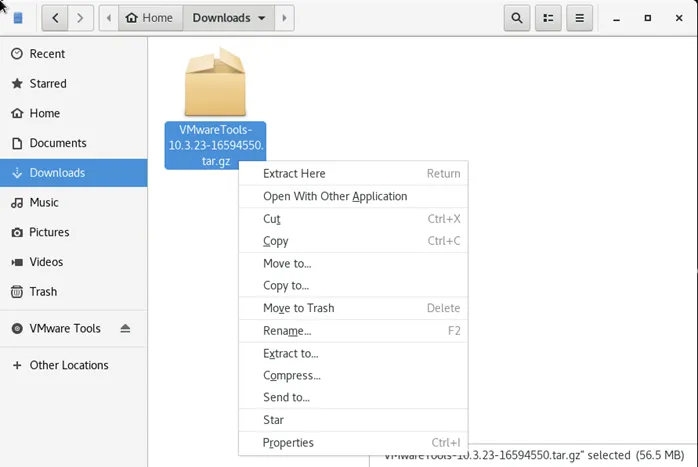Image resolution: width=698 pixels, height=467 pixels.
Task: Select Compress… in the context menu
Action: [x=353, y=375]
